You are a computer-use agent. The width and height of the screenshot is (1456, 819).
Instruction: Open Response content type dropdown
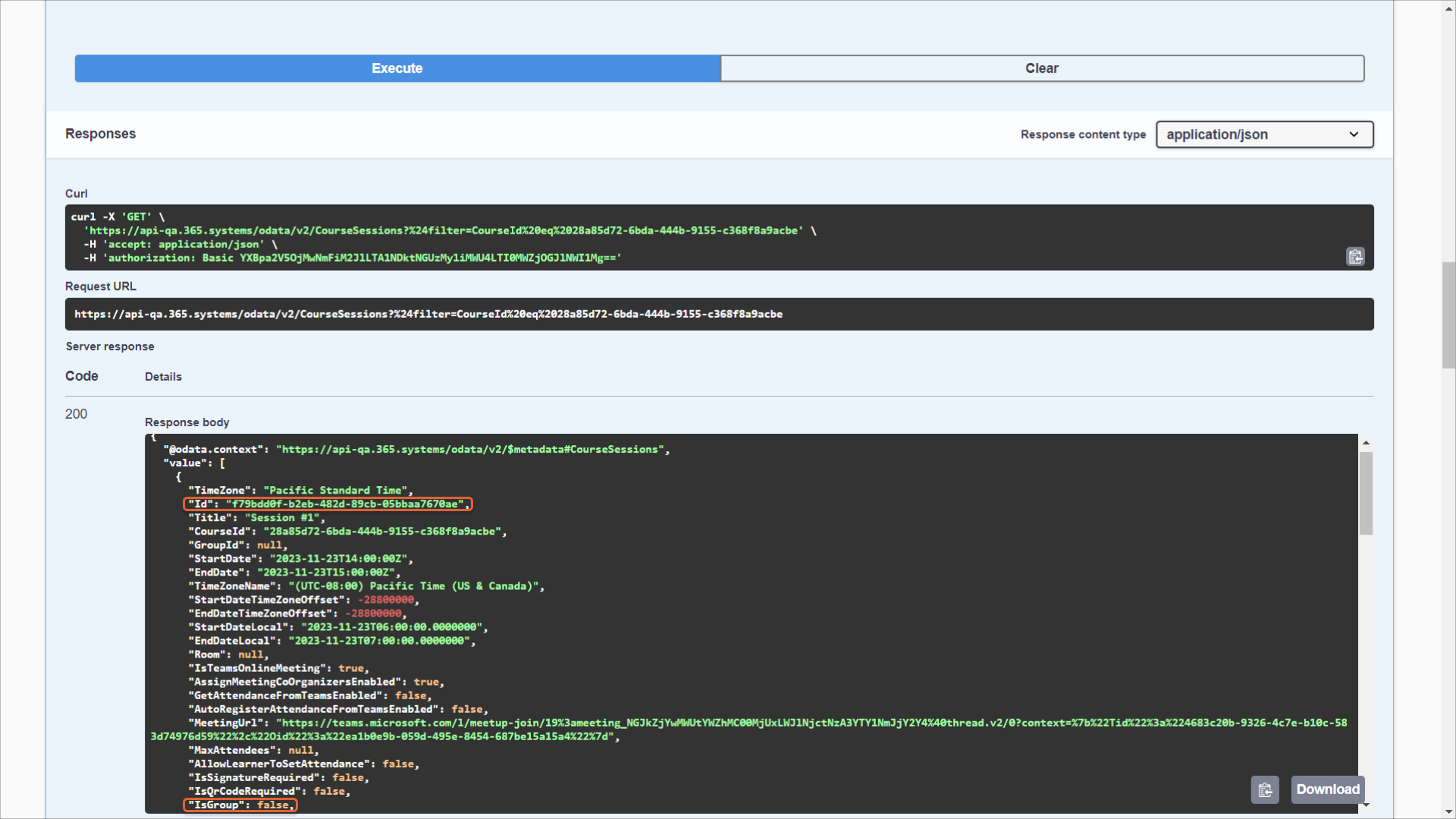1264,134
